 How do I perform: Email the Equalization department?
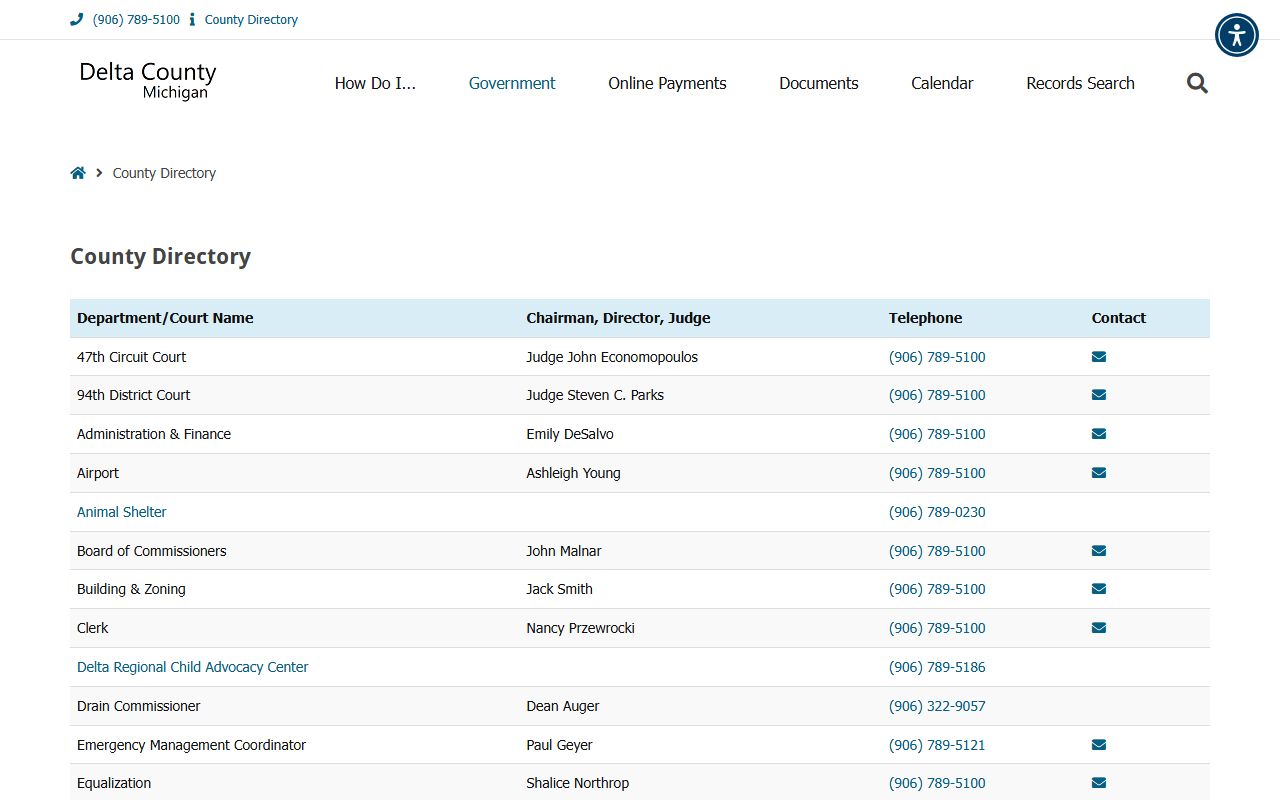[1099, 783]
